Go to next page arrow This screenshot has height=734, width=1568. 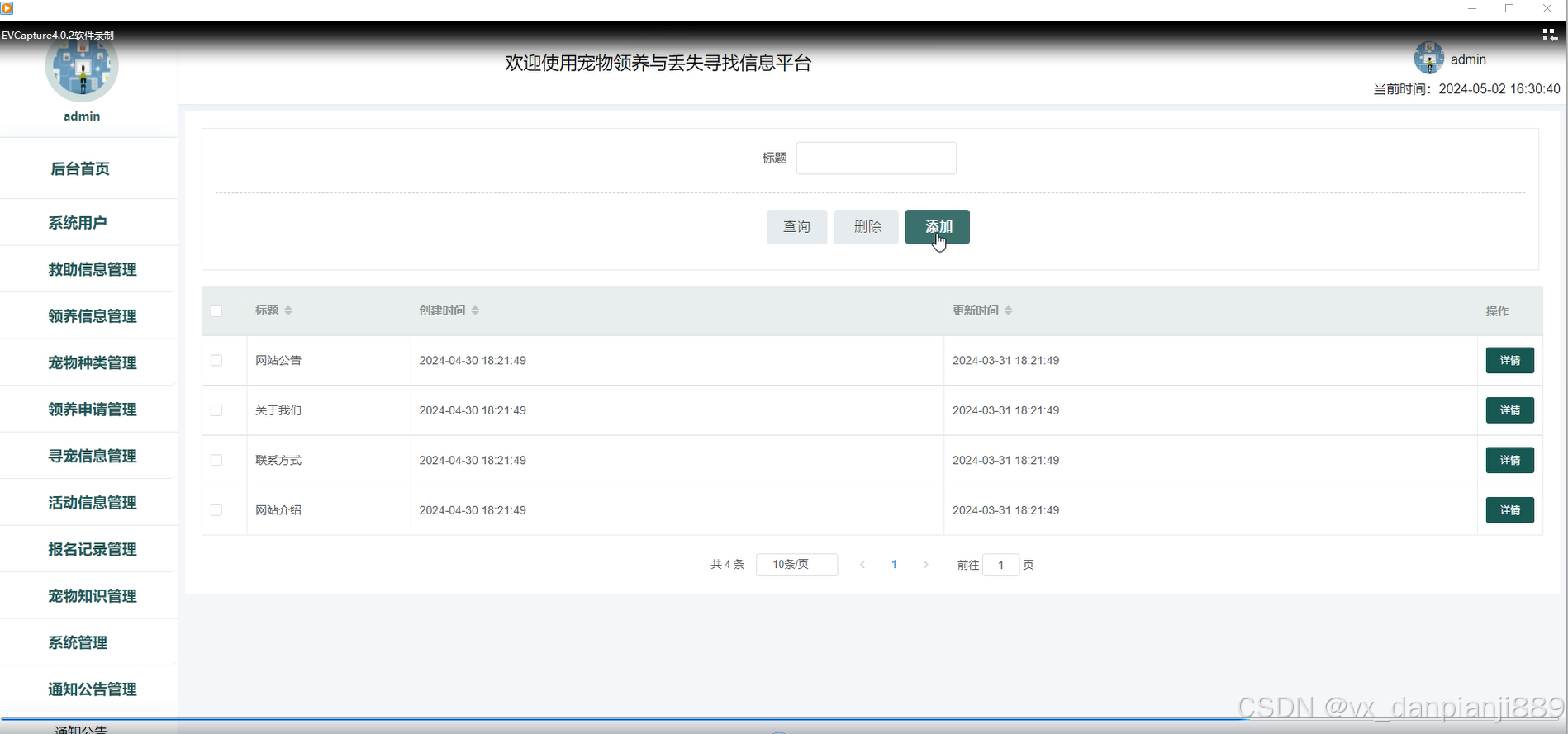pos(925,565)
